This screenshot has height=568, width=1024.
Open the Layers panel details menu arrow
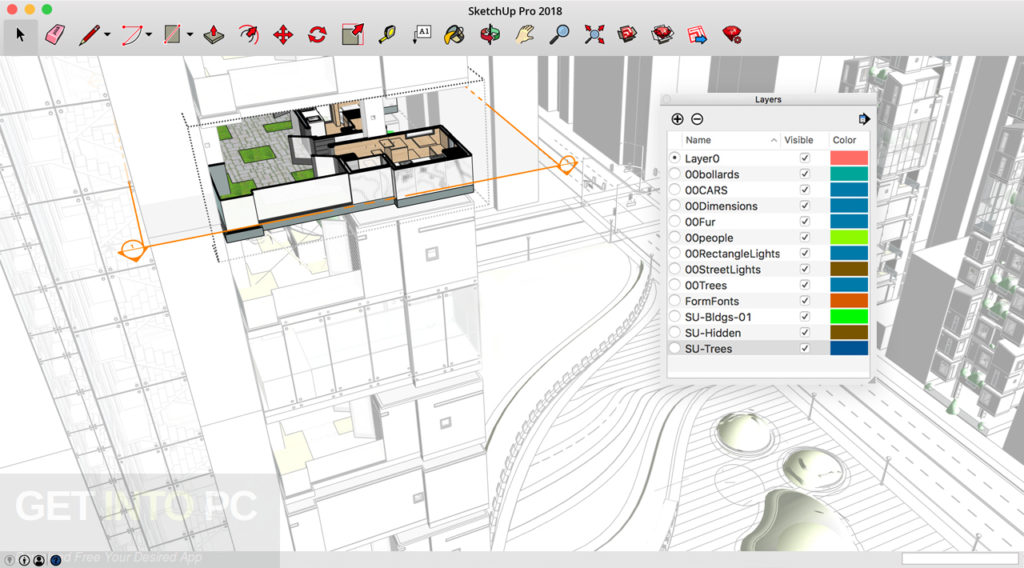click(863, 119)
